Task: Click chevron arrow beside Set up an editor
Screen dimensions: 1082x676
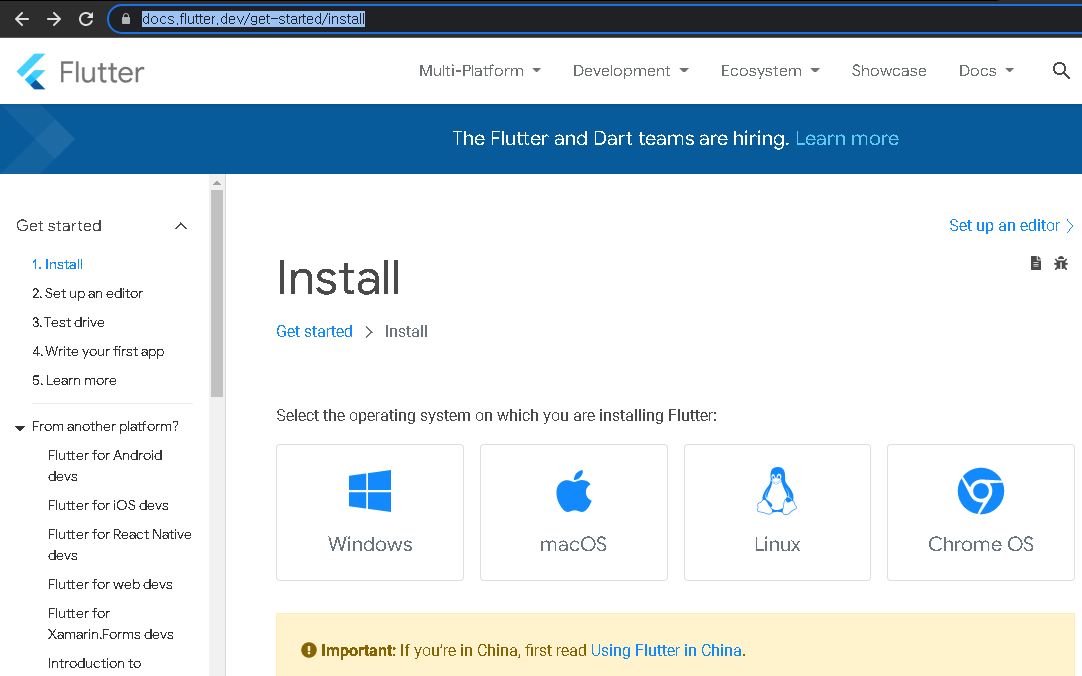Action: coord(1070,226)
